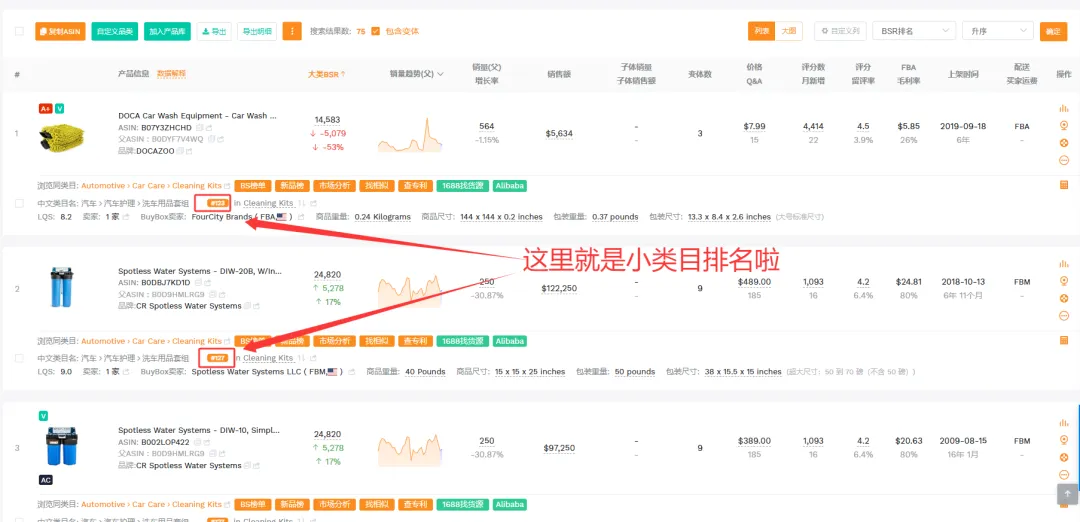The height and width of the screenshot is (522, 1080).
Task: Open 市场分析 for the DOCA product
Action: [x=335, y=186]
